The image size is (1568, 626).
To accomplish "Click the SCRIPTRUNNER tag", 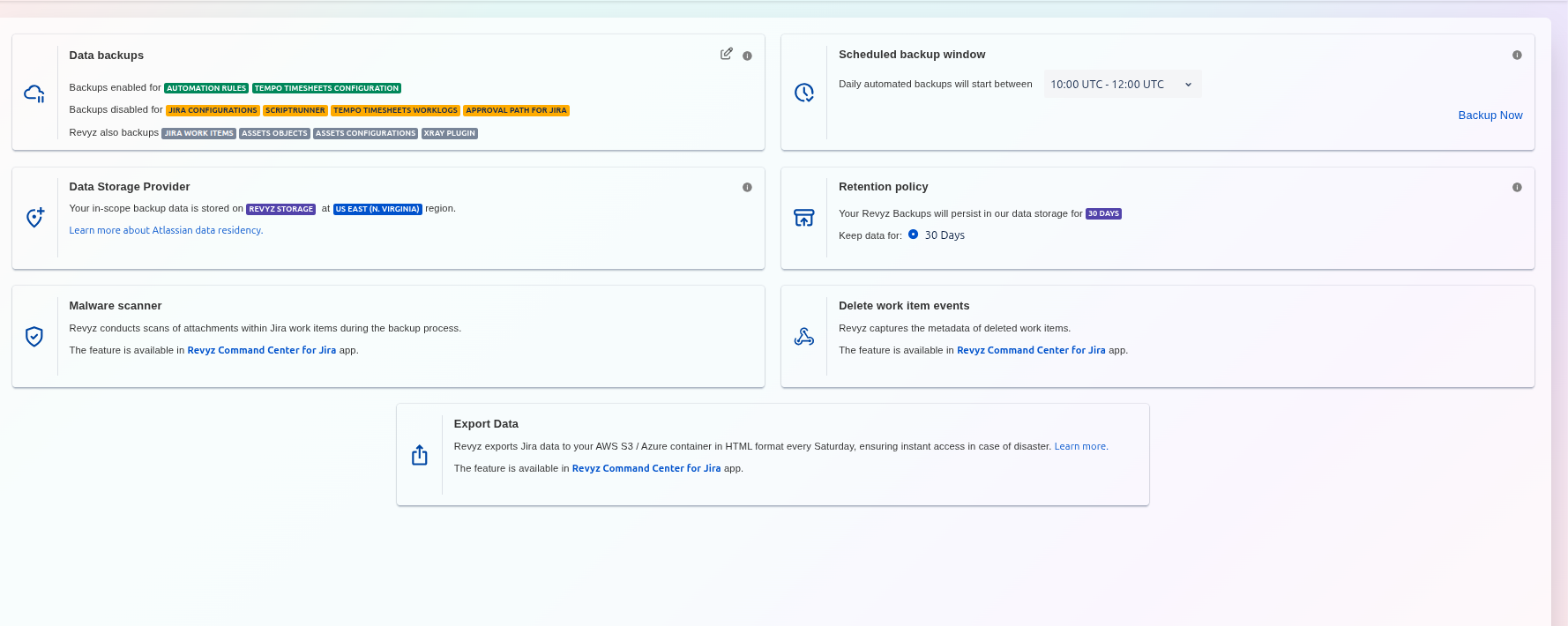I will [295, 110].
